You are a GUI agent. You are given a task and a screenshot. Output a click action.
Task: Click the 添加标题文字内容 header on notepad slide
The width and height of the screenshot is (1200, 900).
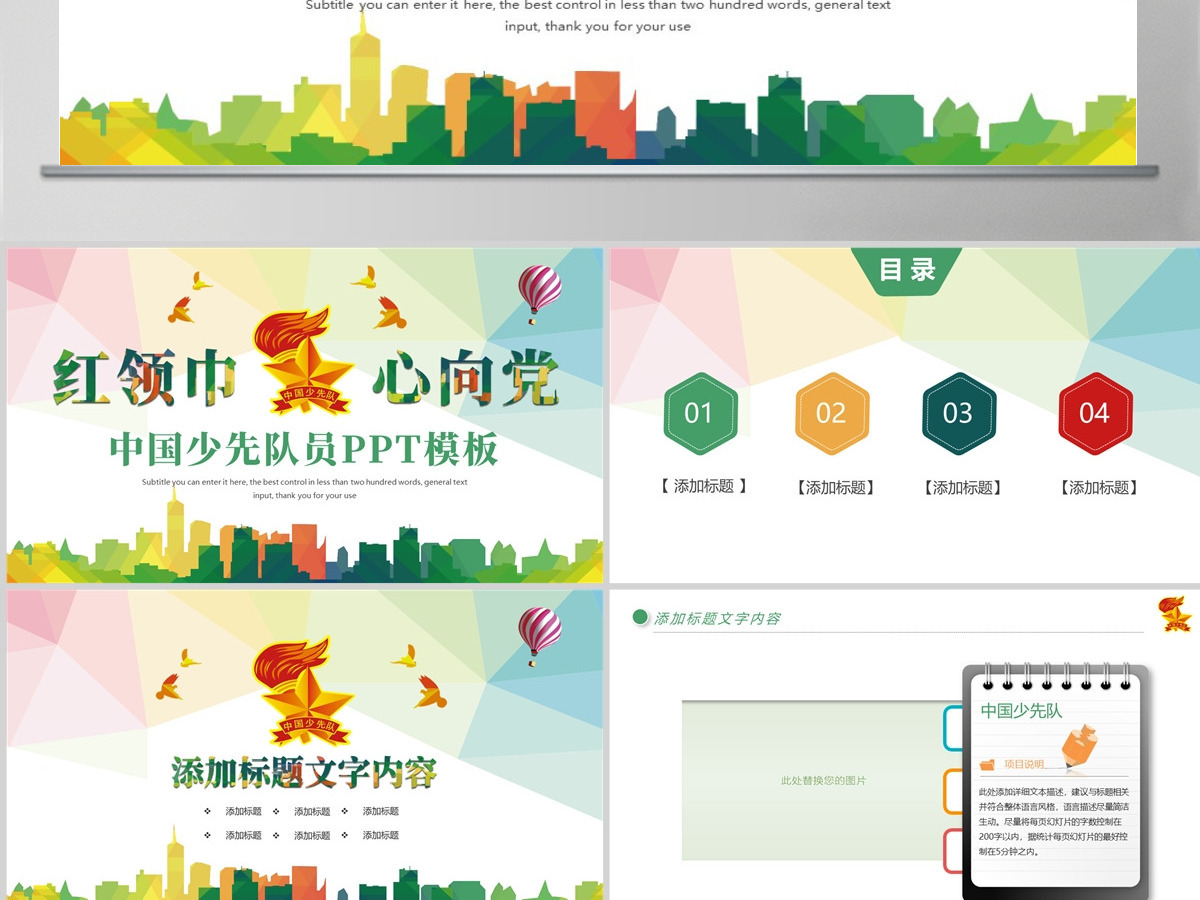point(717,619)
